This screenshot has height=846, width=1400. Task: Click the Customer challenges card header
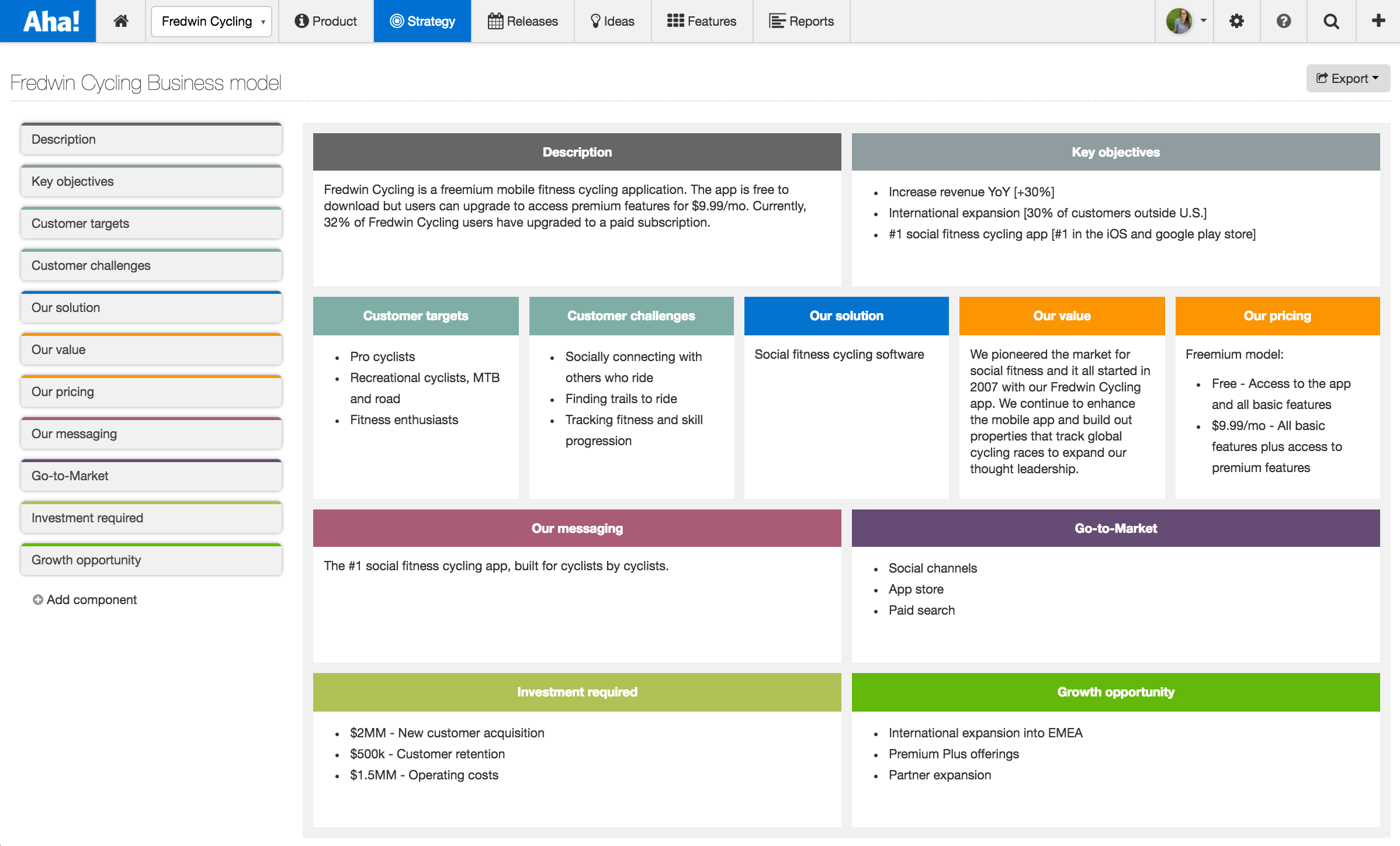(632, 315)
